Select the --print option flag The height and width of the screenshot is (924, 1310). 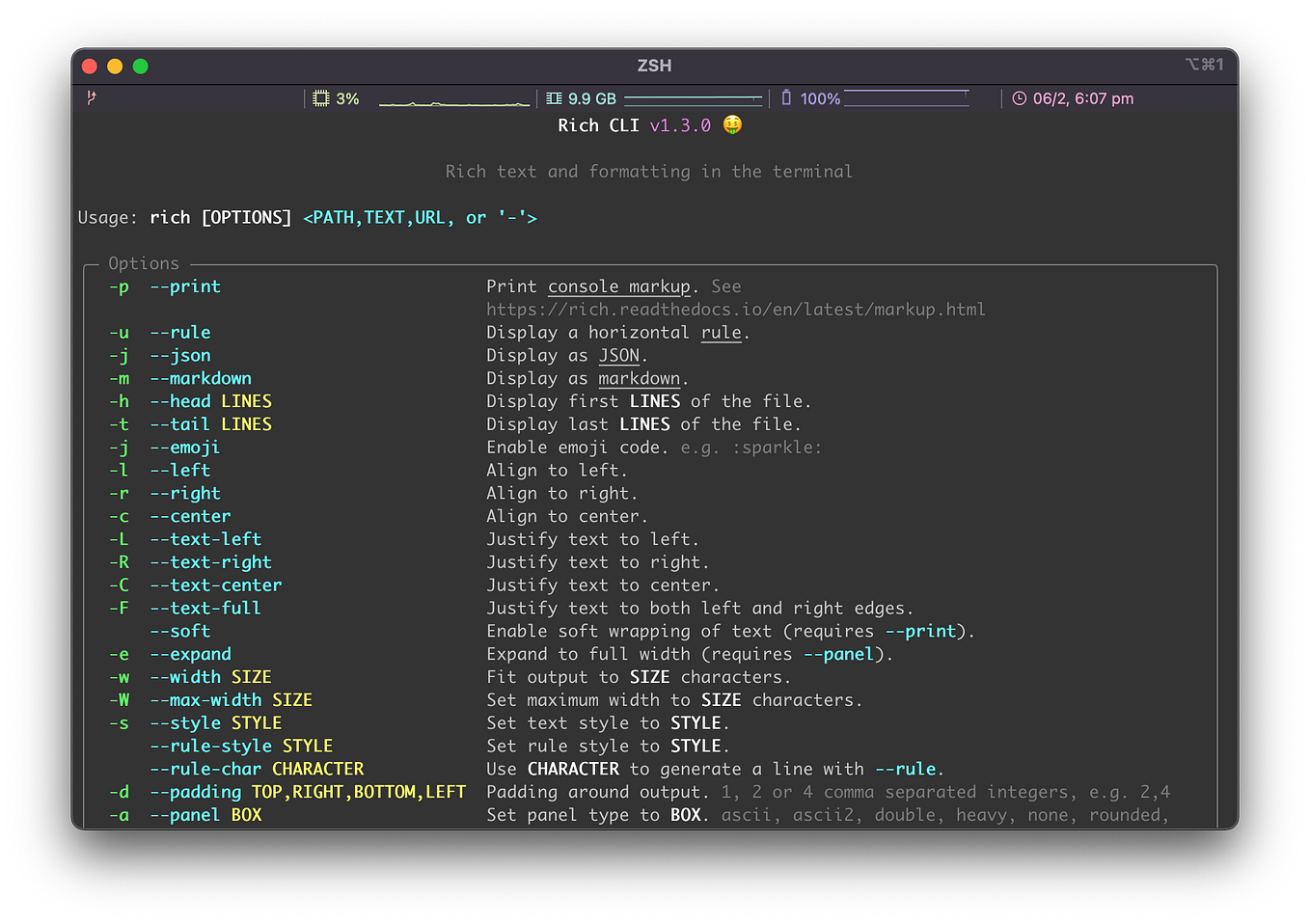pyautogui.click(x=185, y=286)
